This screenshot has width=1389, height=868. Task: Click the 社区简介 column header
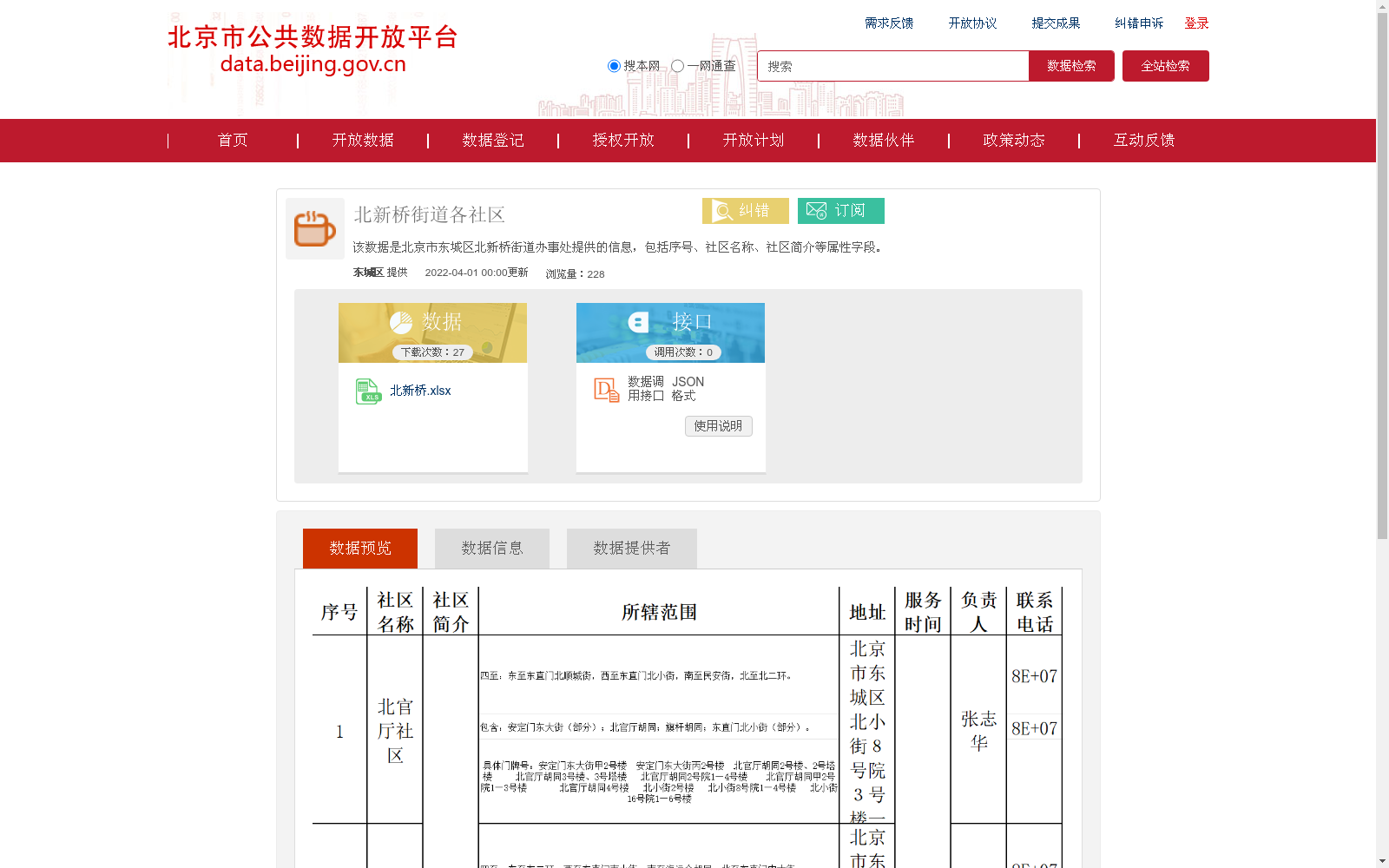click(x=451, y=613)
